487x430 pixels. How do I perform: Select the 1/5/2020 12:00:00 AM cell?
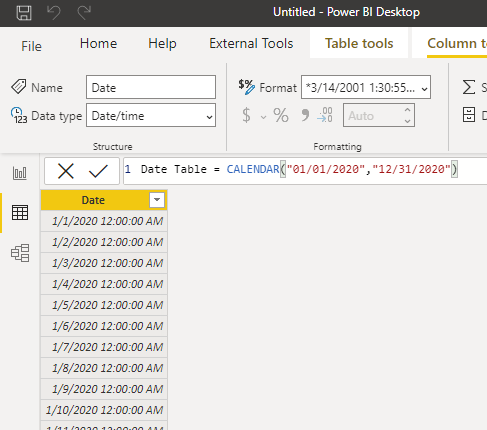coord(104,305)
